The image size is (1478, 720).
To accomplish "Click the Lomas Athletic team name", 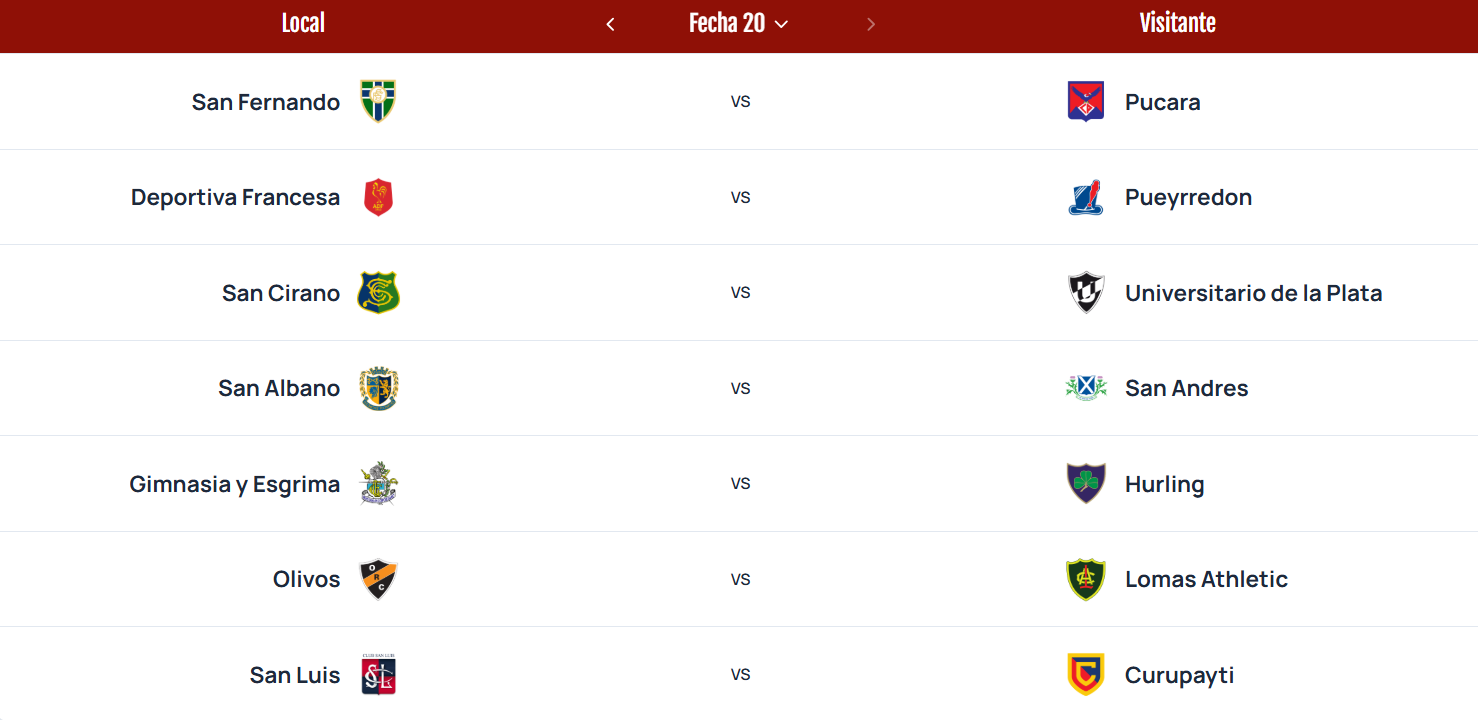I will click(x=1206, y=579).
